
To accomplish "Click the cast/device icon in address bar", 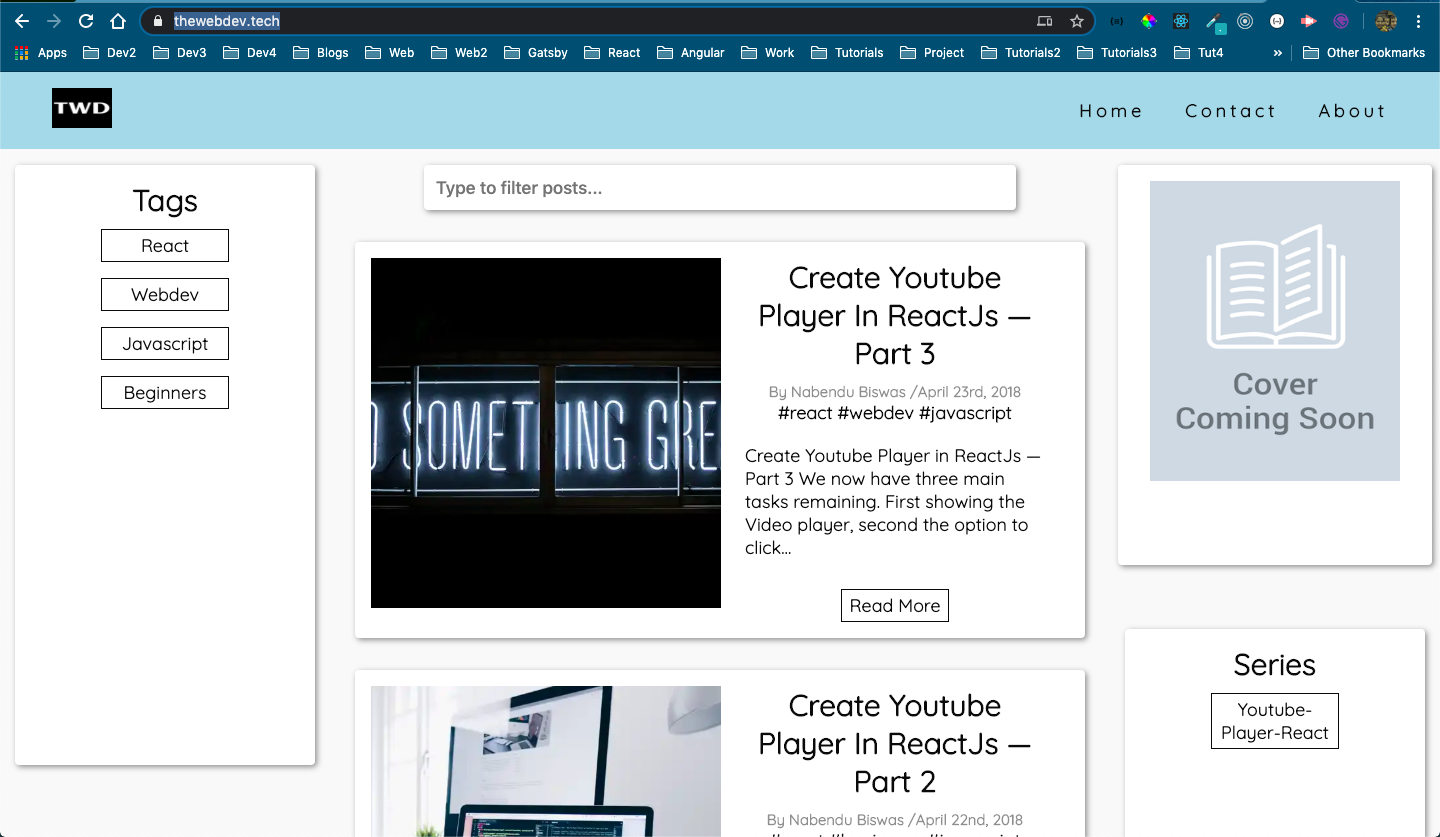I will coord(1044,21).
